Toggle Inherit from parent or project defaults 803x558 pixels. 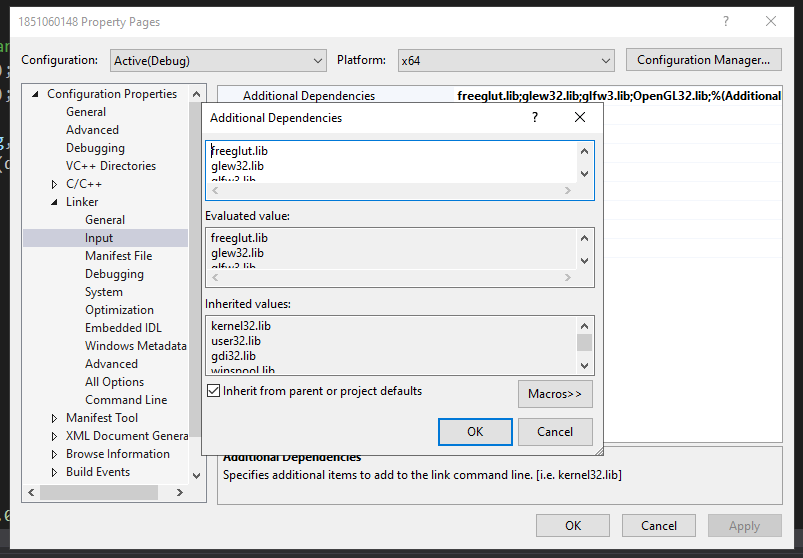click(213, 391)
